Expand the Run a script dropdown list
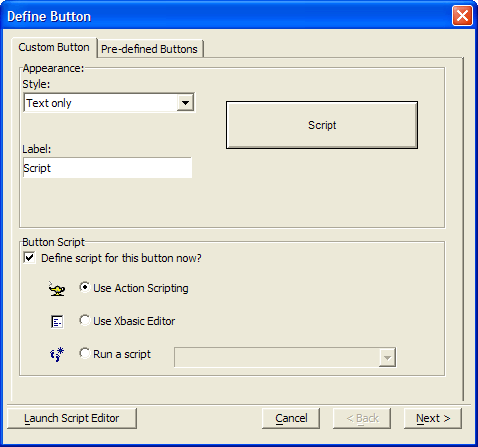478x447 pixels. 387,358
